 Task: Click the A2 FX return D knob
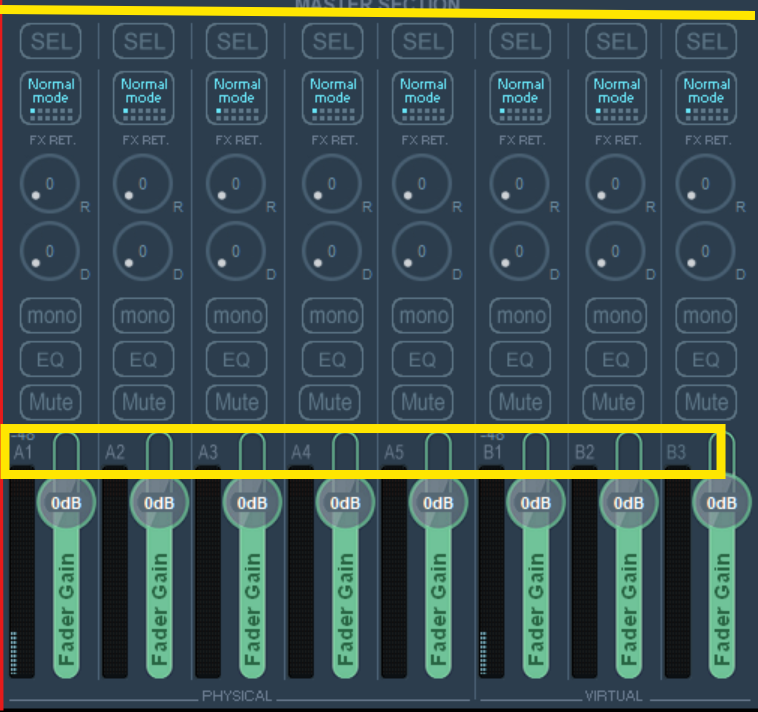(142, 252)
